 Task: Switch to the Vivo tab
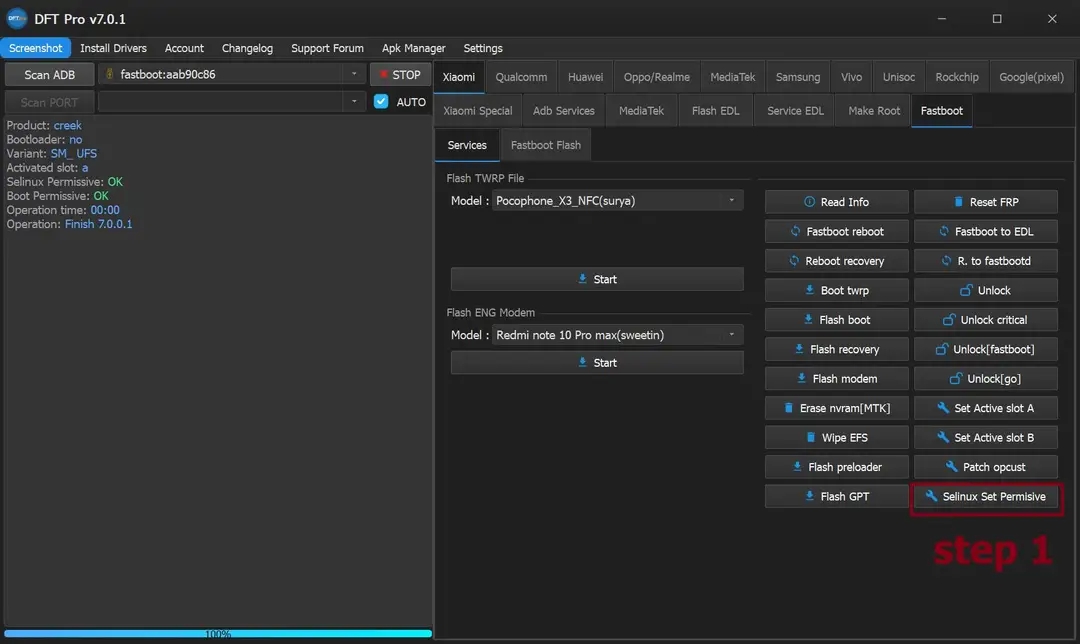coord(851,77)
